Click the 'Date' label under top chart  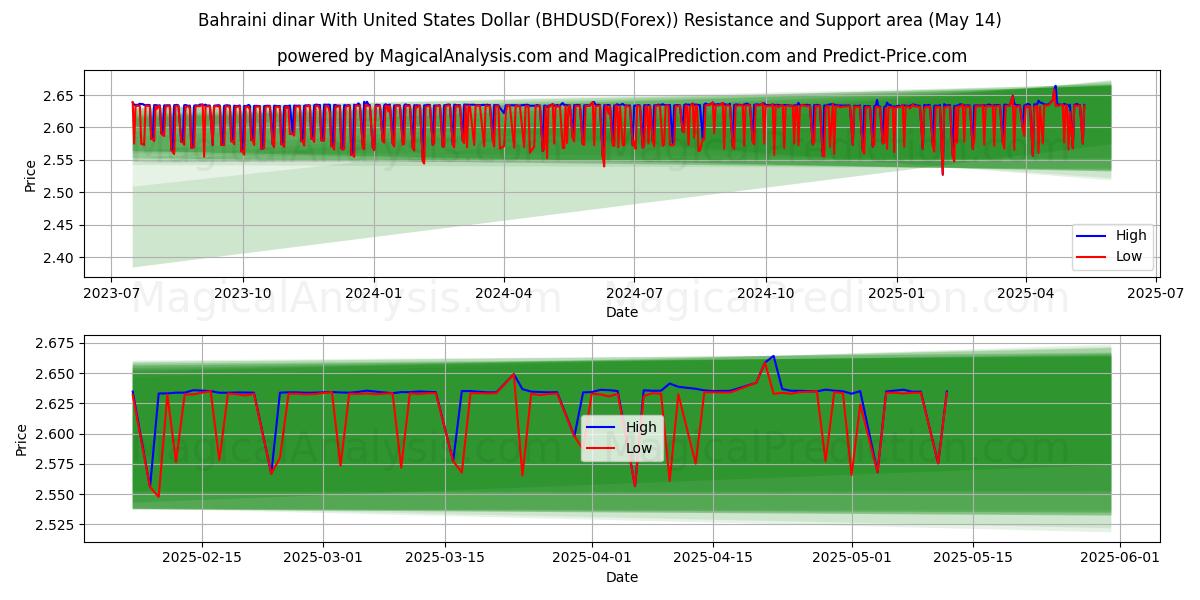click(621, 312)
